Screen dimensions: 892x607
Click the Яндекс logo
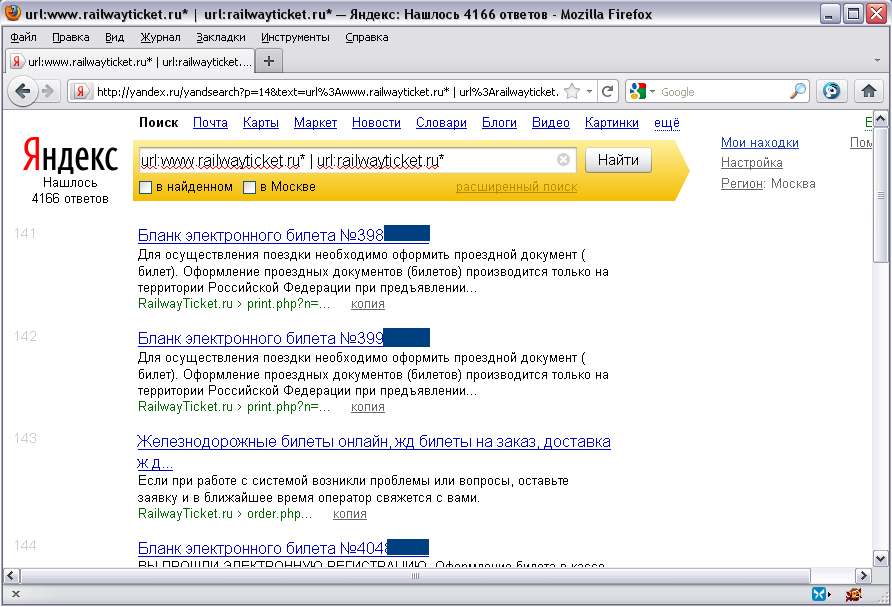pyautogui.click(x=71, y=155)
